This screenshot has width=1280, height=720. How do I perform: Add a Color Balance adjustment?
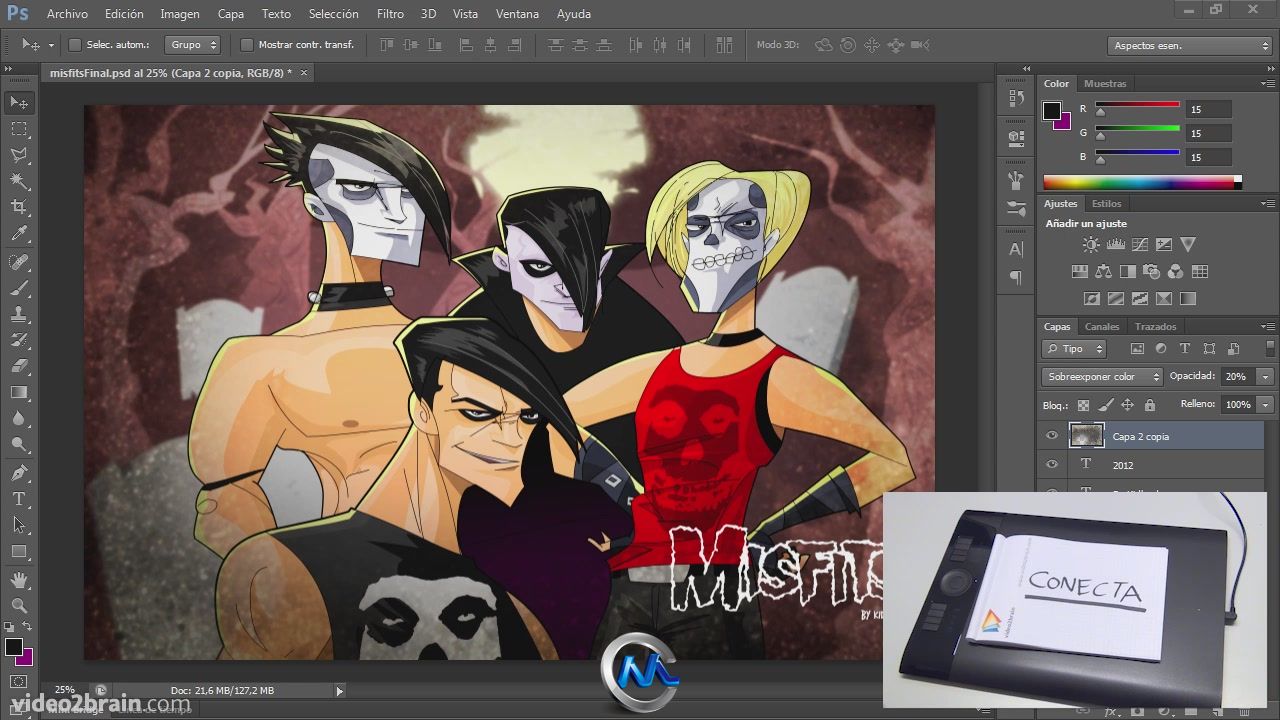[x=1103, y=271]
